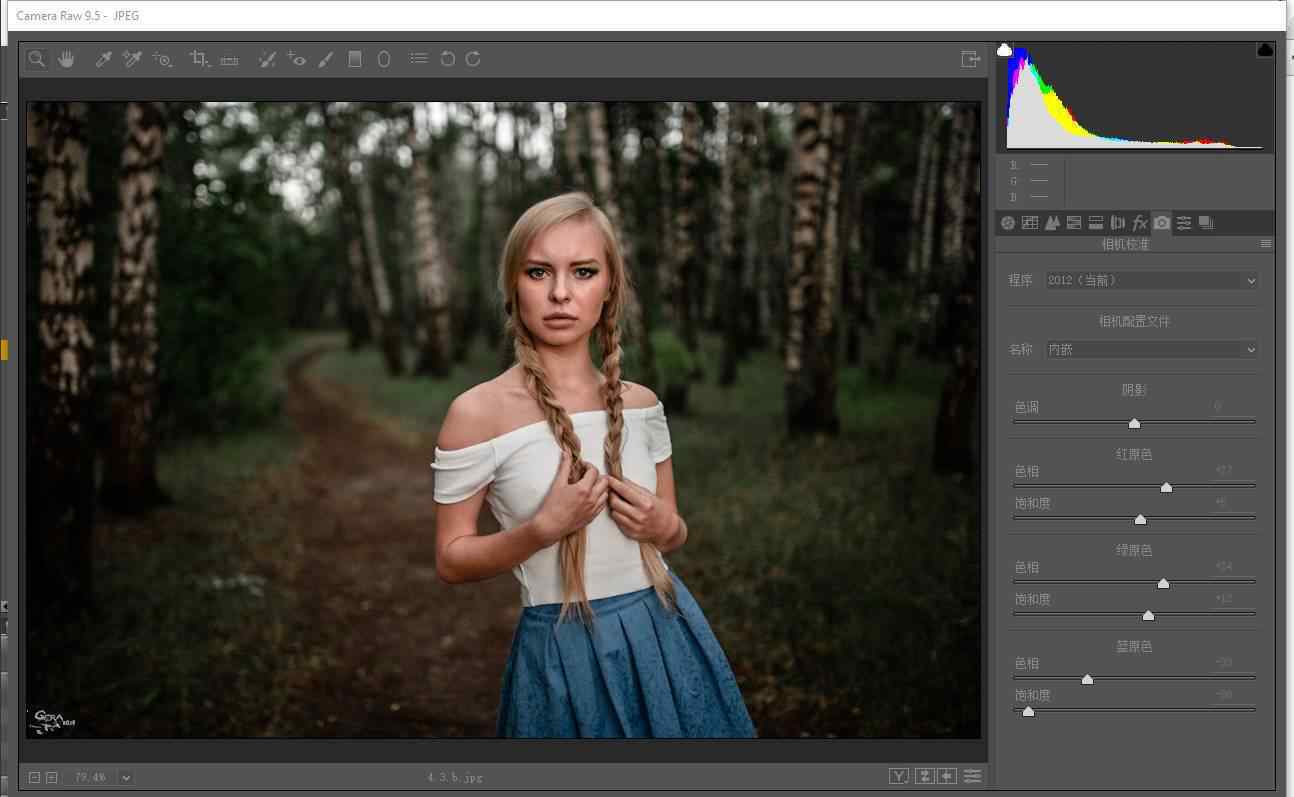Rotate image 90° counterclockwise

pyautogui.click(x=447, y=59)
